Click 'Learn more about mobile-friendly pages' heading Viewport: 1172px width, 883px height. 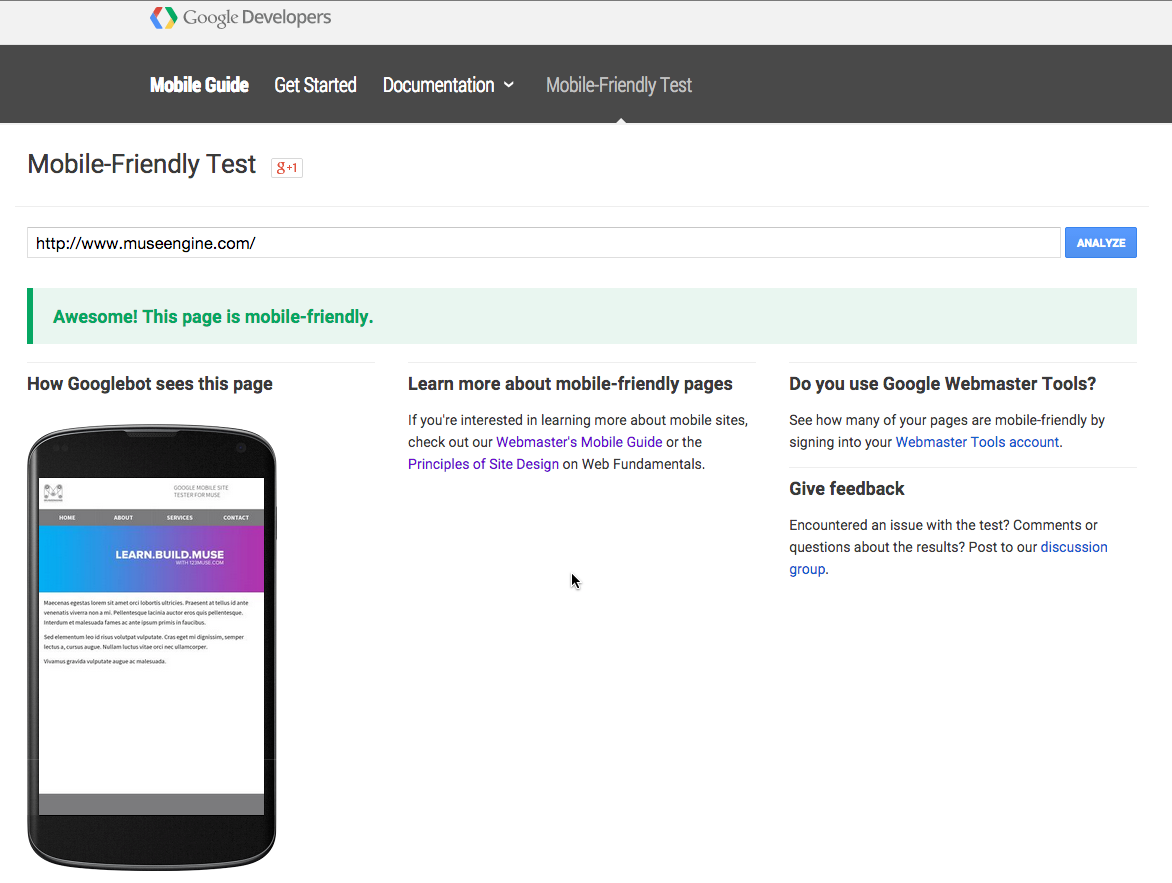coord(570,384)
